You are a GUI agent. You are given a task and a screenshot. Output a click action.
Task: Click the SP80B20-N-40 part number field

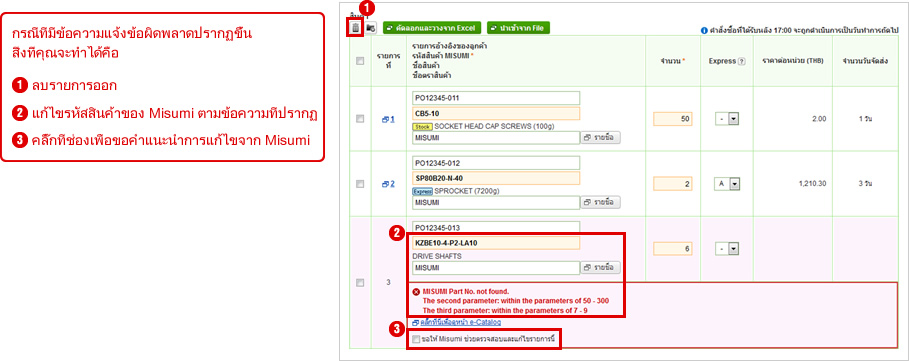coord(496,178)
